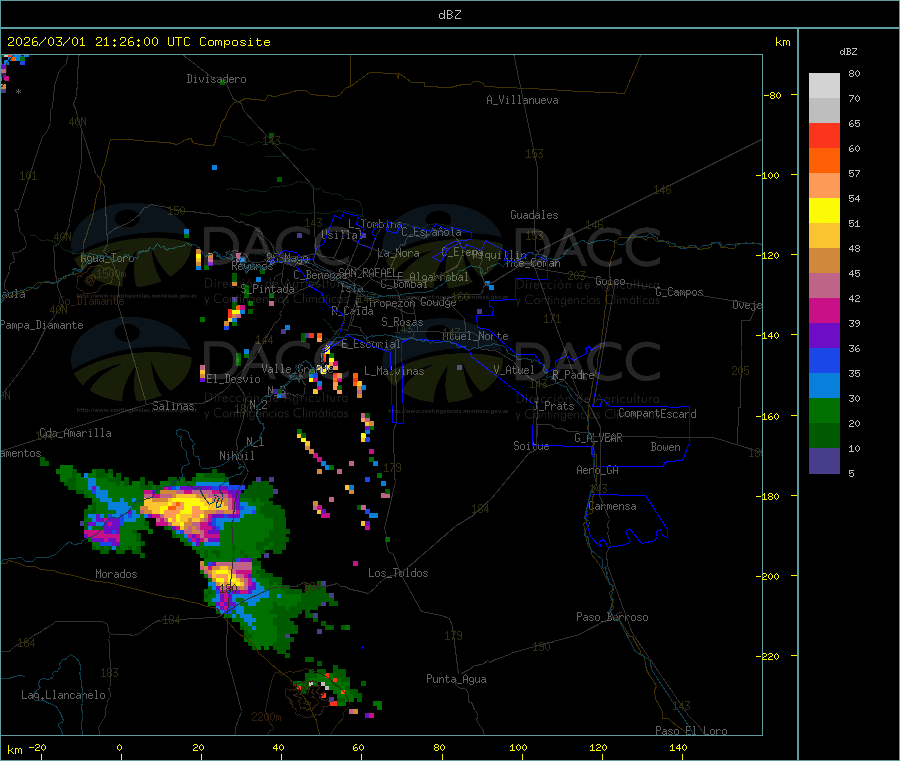
Task: Click the timestamp 2026/03/01 21:26:00 UTC Composite
Action: coord(138,42)
